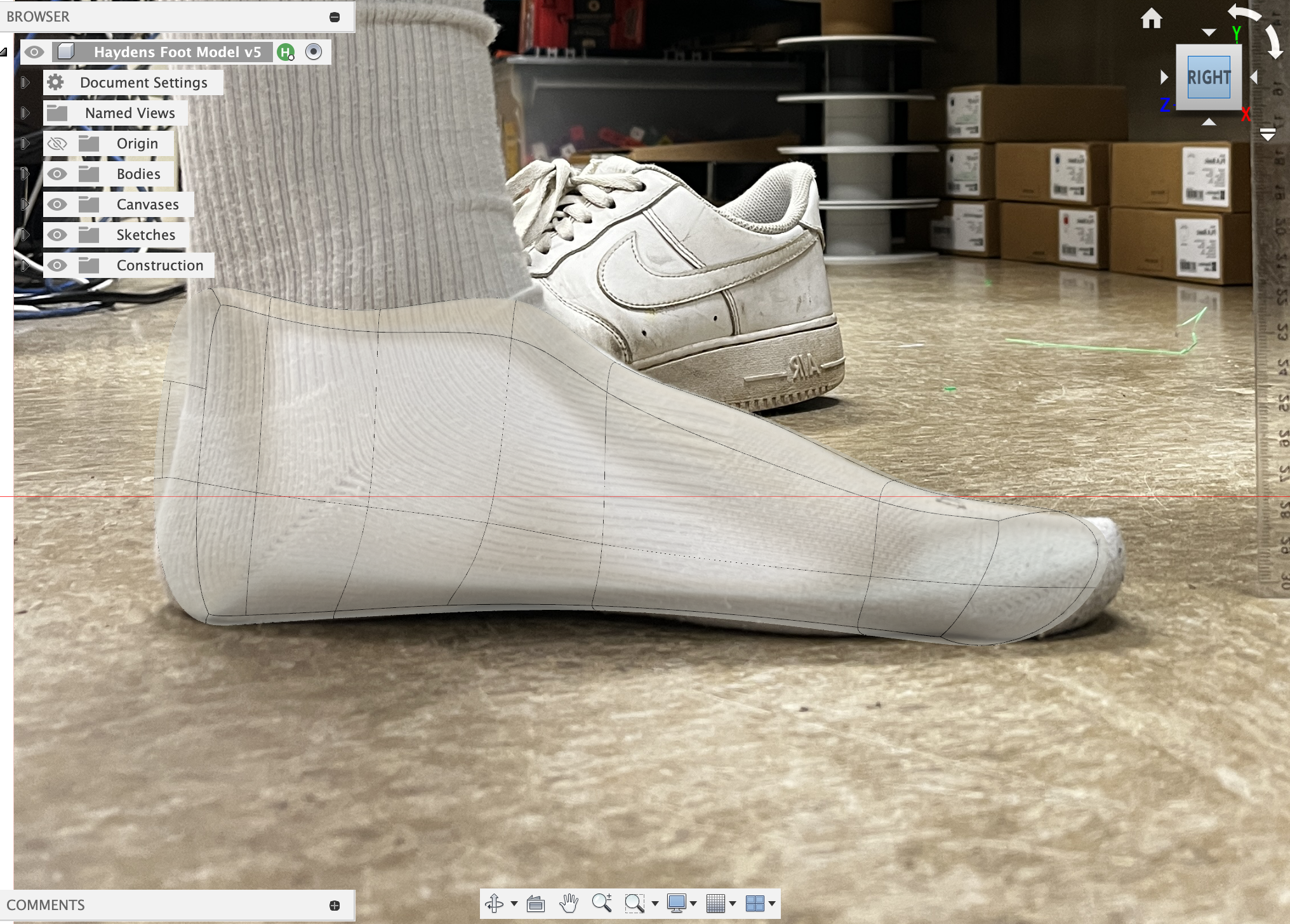Select the Bodies label
Image resolution: width=1290 pixels, height=924 pixels.
138,174
